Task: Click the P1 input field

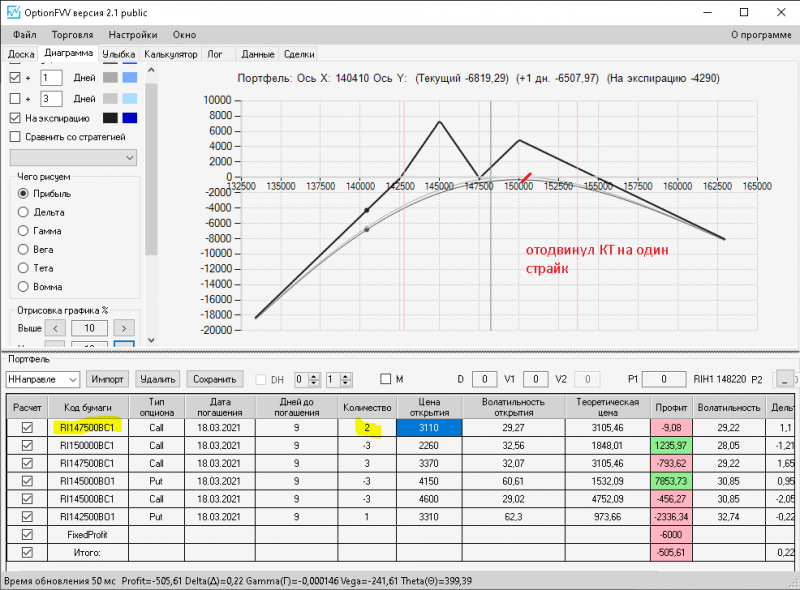Action: [664, 379]
